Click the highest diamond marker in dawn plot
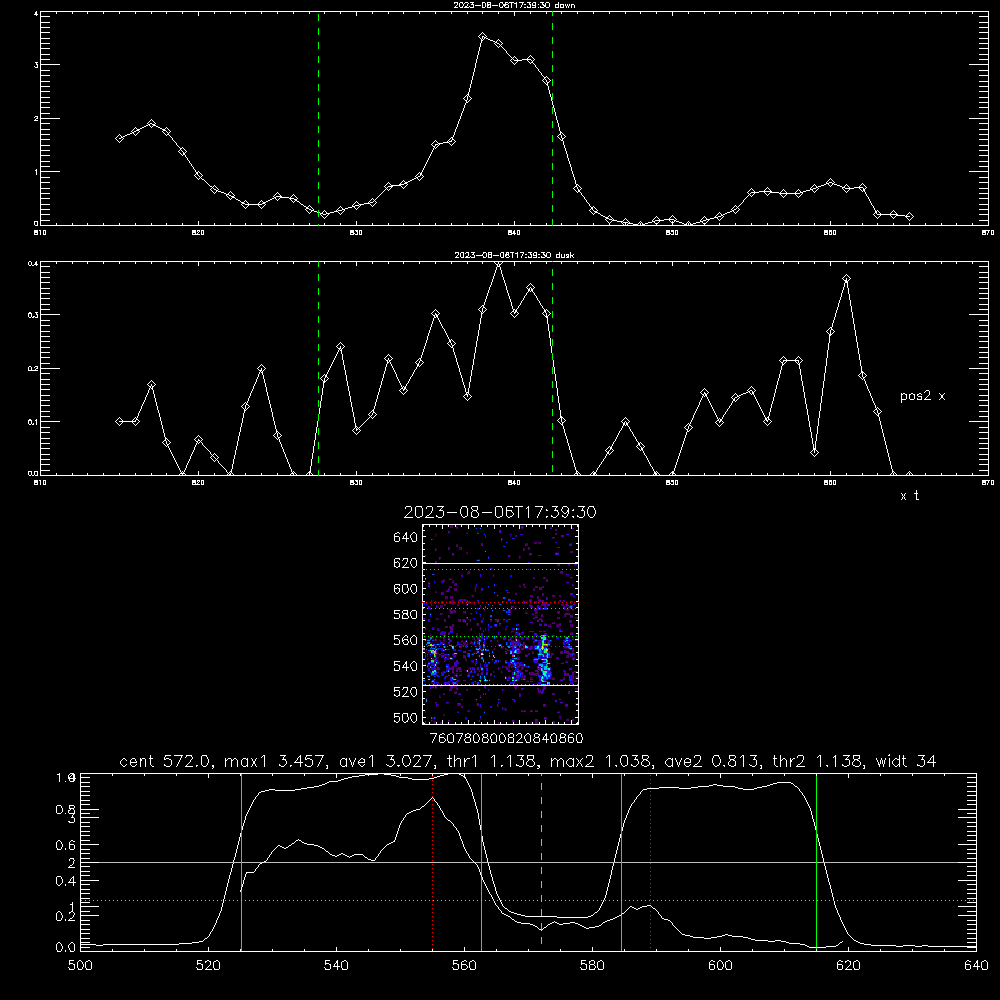 [x=483, y=37]
